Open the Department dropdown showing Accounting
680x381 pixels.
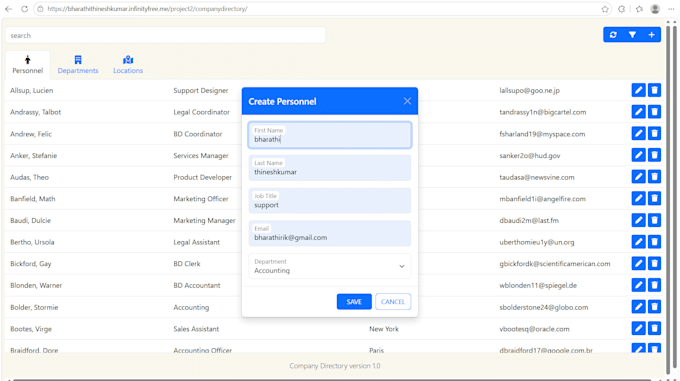[x=330, y=266]
